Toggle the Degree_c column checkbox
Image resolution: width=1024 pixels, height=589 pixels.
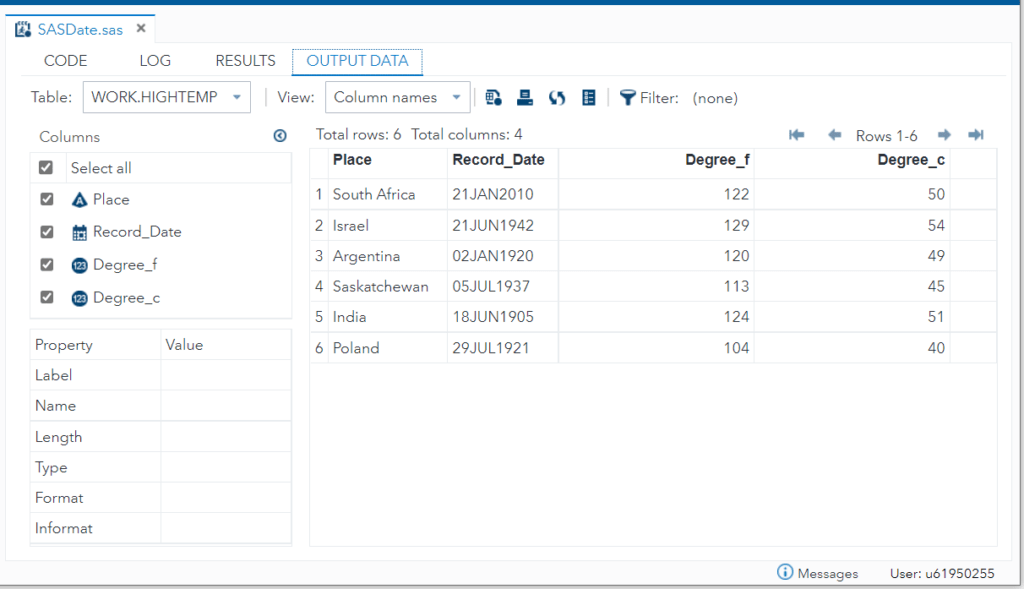pyautogui.click(x=45, y=297)
